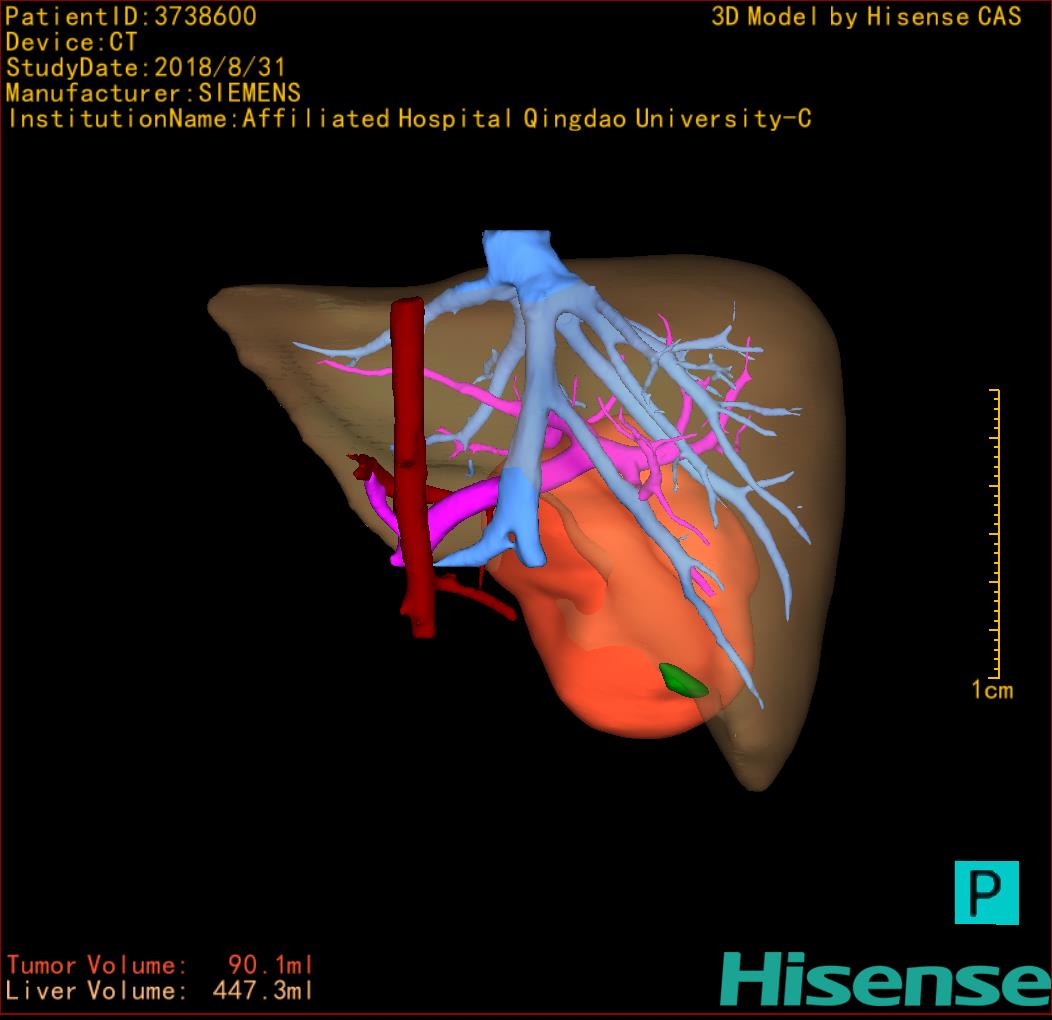
Task: Select the small green lesion in the model
Action: click(684, 680)
